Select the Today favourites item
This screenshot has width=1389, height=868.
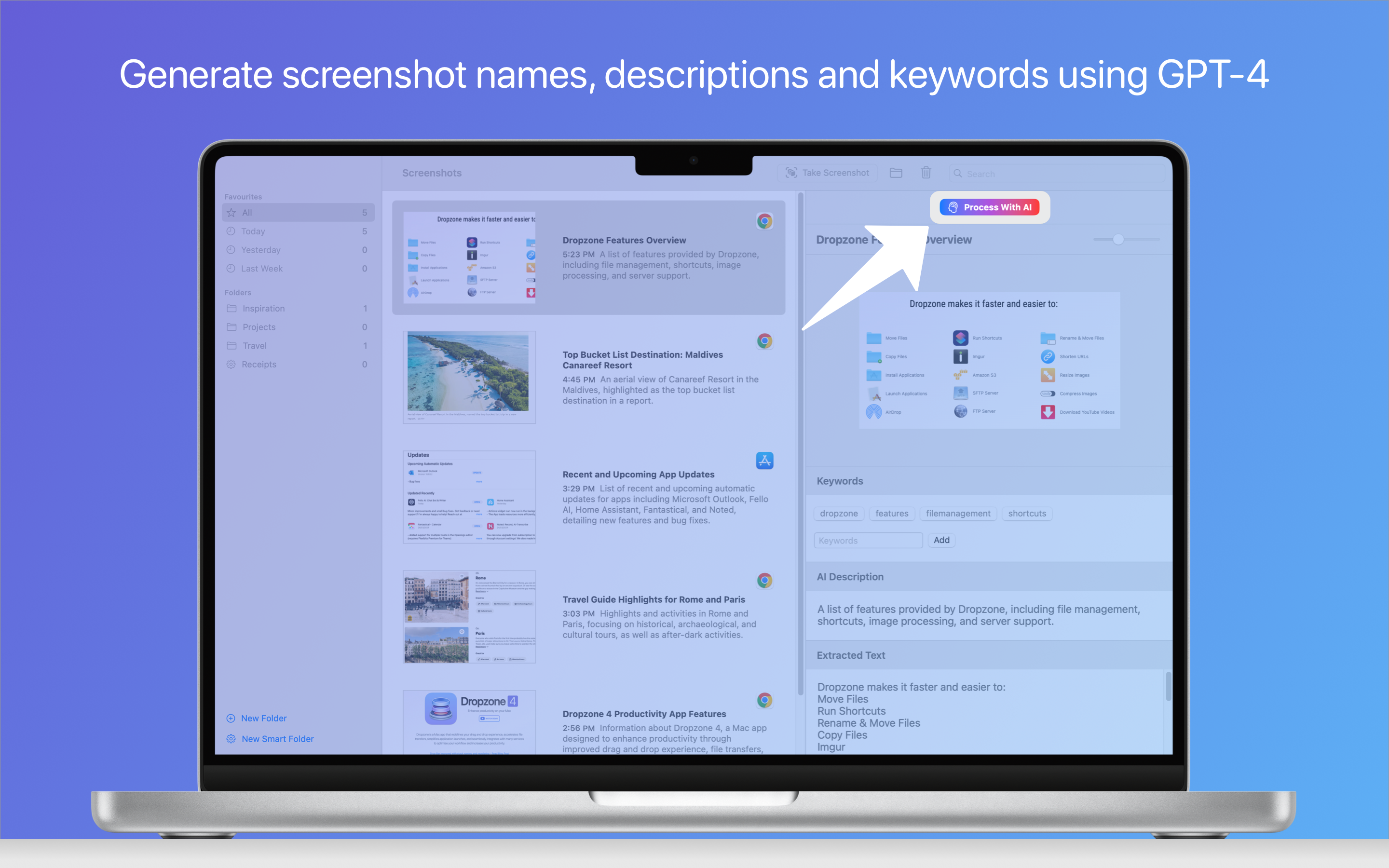coord(253,231)
